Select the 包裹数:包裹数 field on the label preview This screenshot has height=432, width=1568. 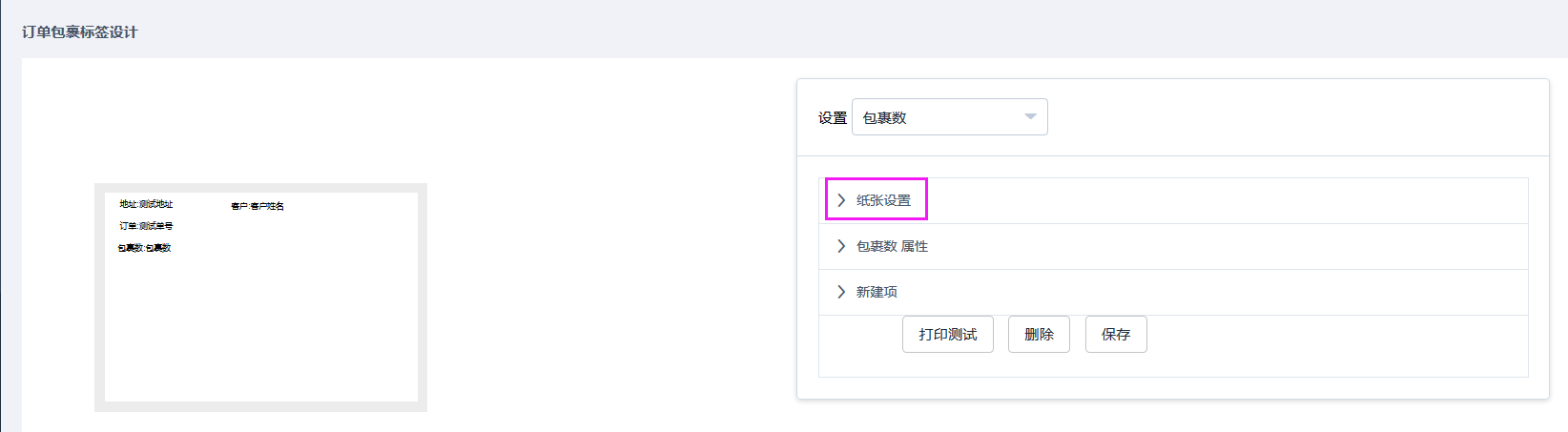coord(144,248)
